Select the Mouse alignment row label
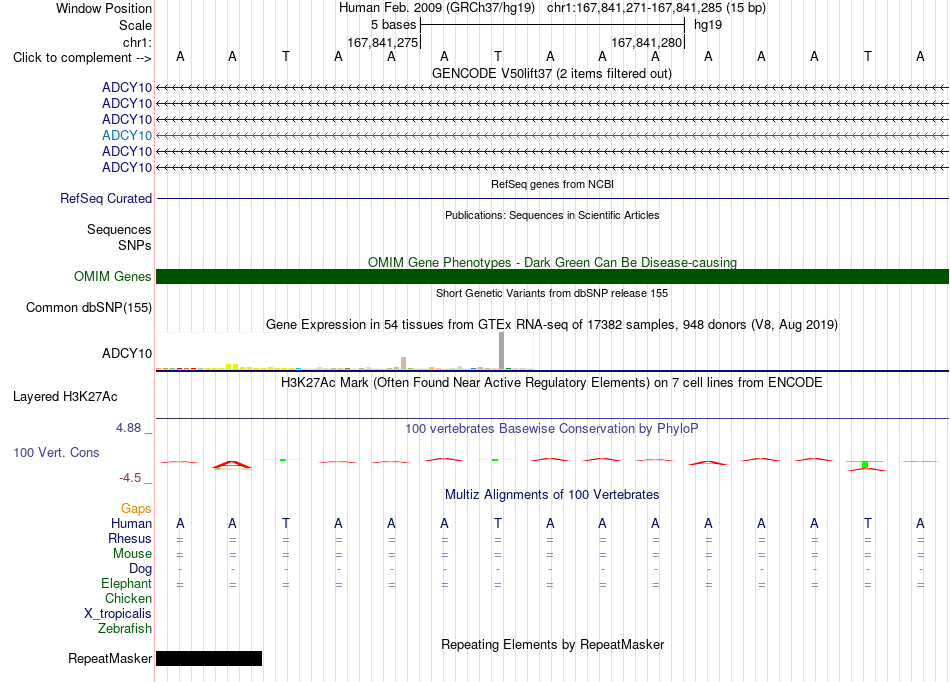This screenshot has height=682, width=950. tap(132, 554)
